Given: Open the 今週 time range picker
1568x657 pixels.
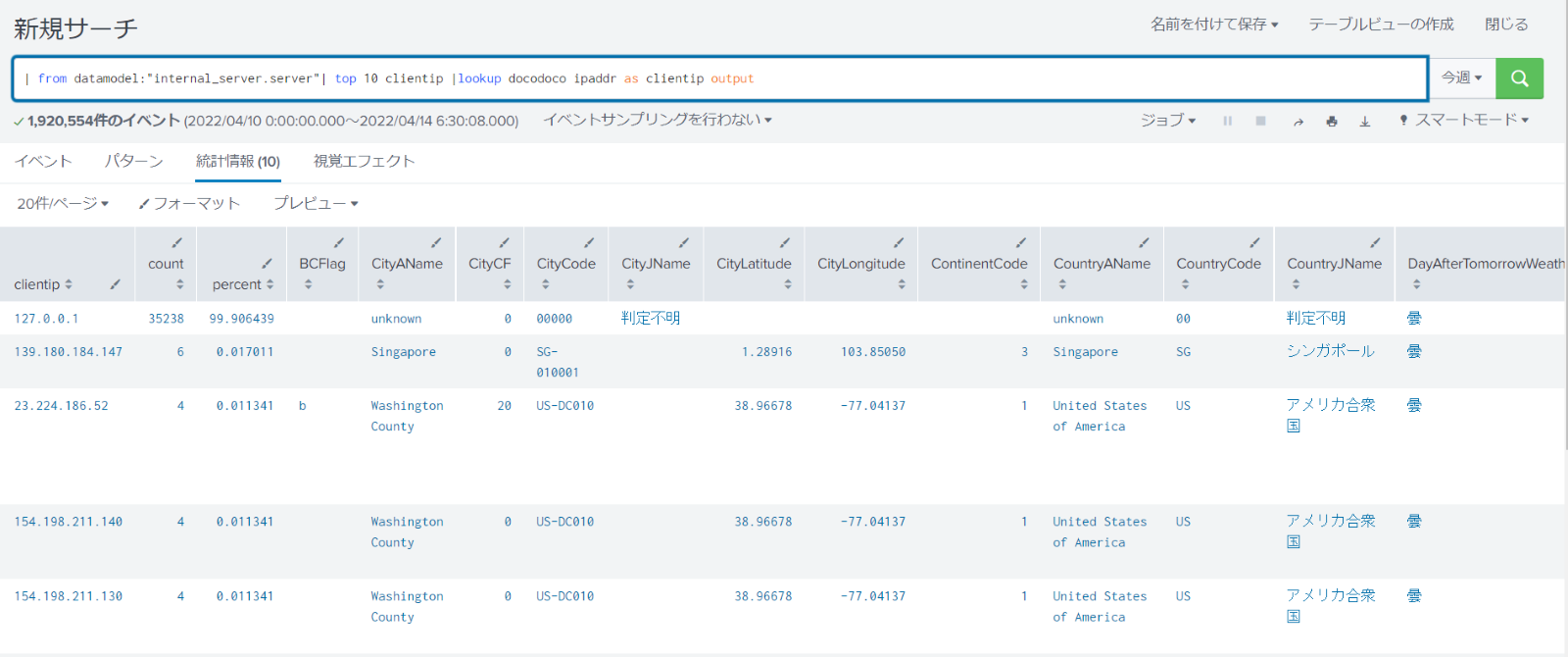Looking at the screenshot, I should (x=1461, y=77).
